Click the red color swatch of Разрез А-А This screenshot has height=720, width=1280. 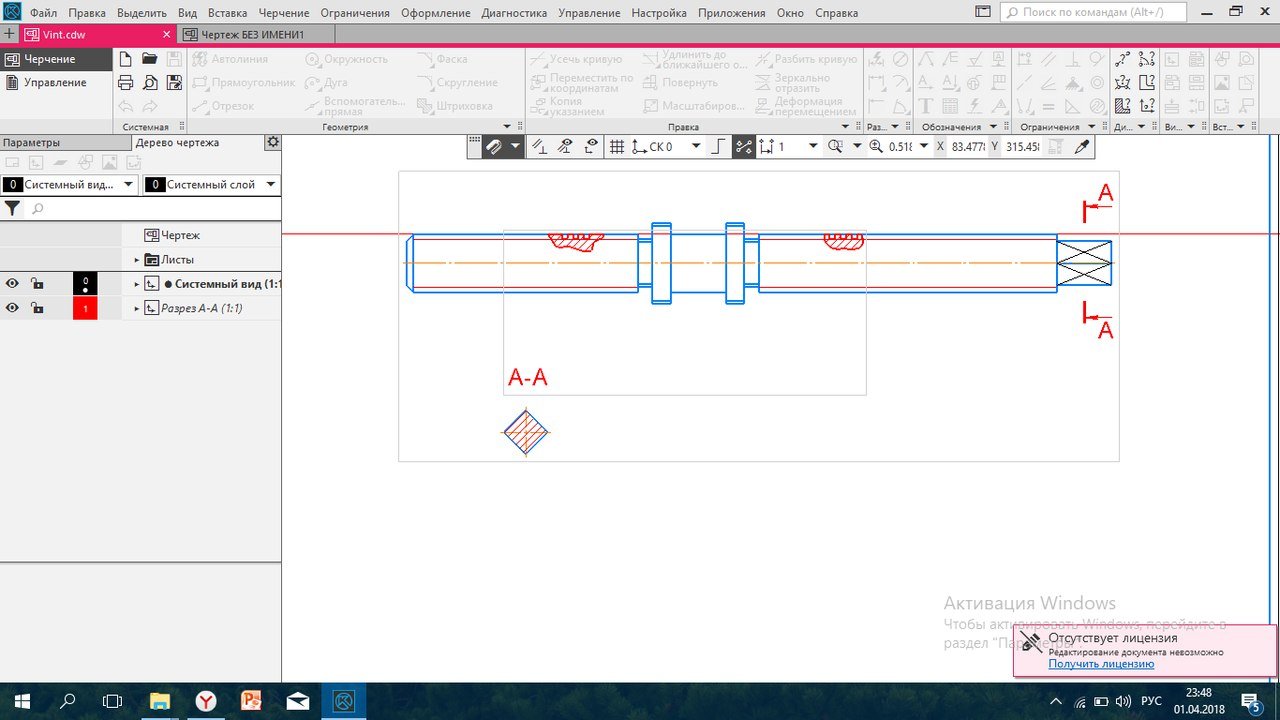[85, 309]
